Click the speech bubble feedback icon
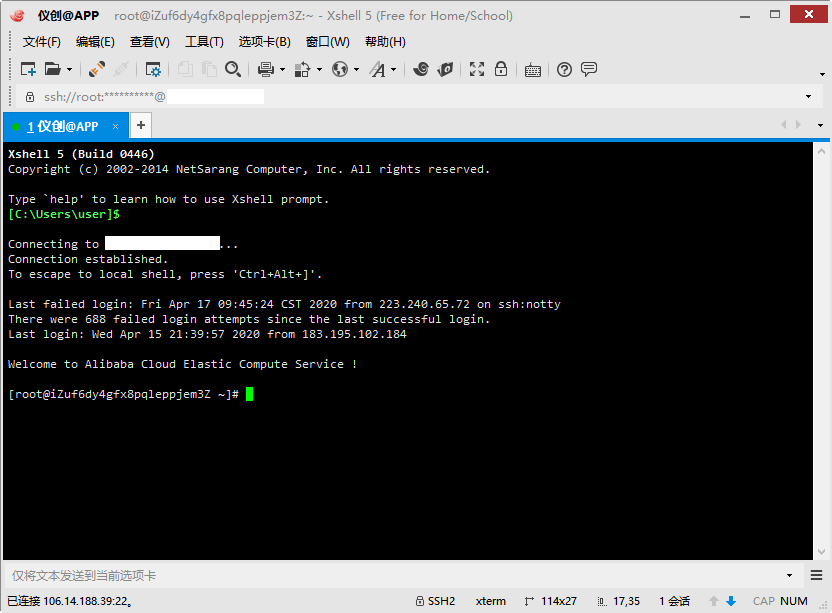 coord(589,69)
